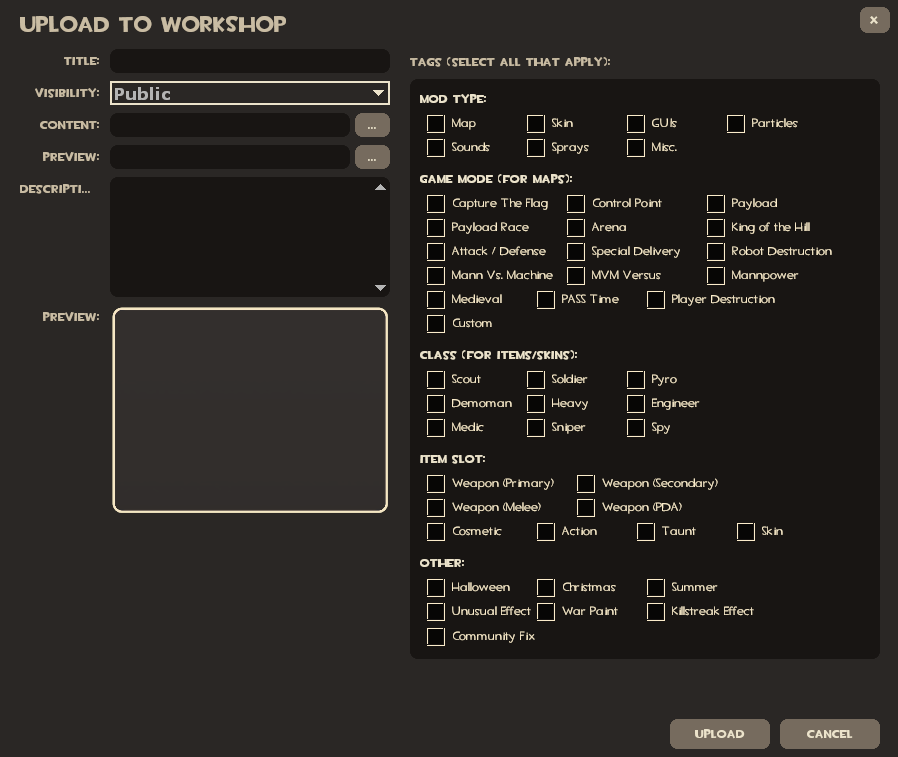Check the Capture The Flag game mode

point(436,204)
